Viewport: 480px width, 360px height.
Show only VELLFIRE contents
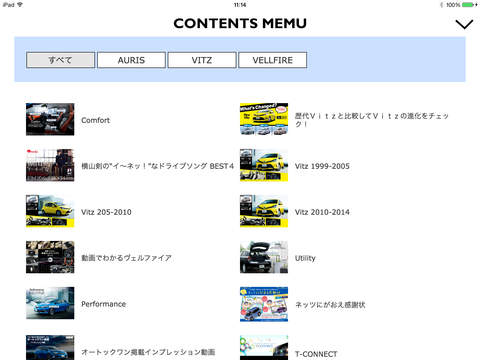273,60
